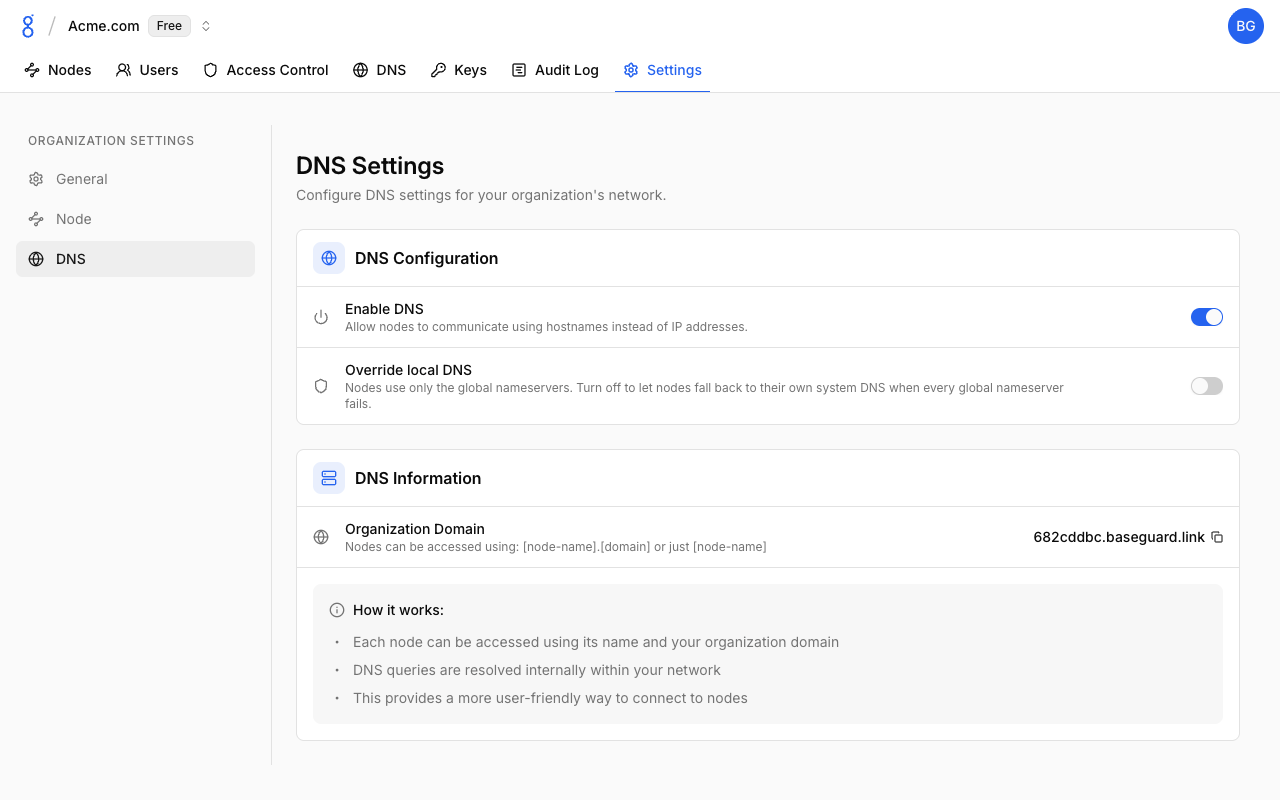
Task: Click the shield icon beside Override local DNS
Action: tap(321, 386)
